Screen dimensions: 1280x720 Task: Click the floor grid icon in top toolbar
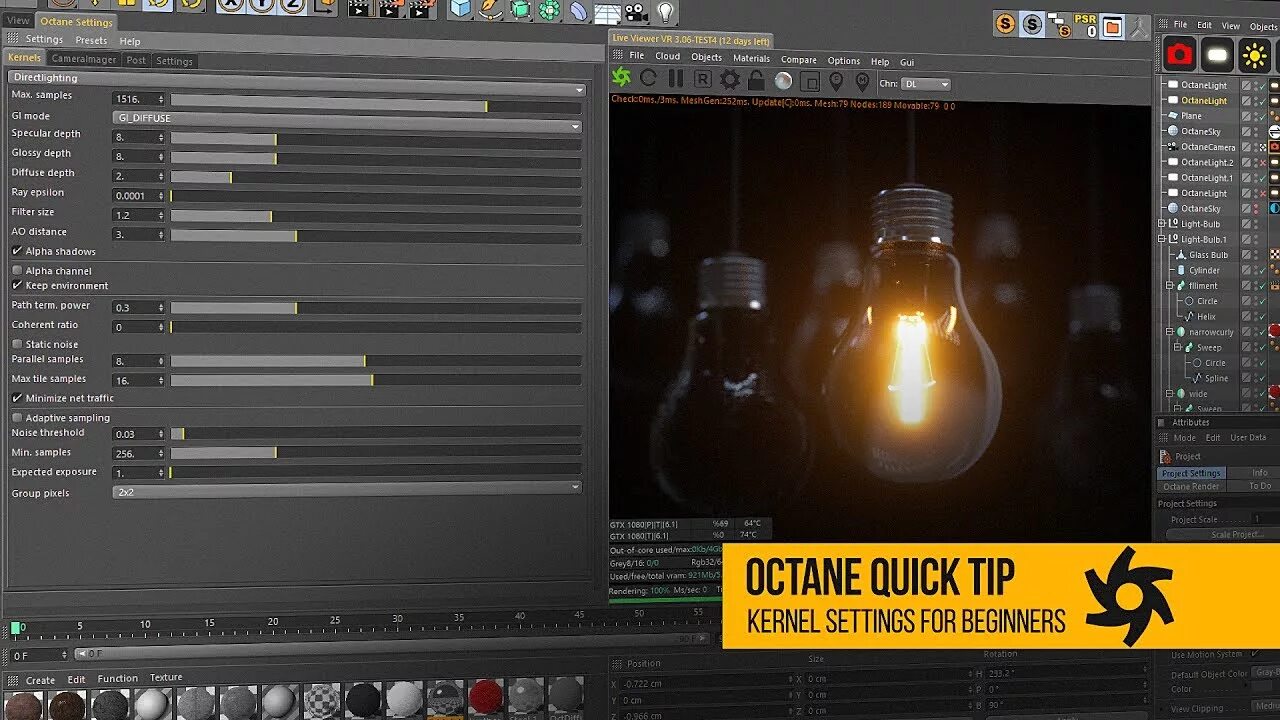607,12
